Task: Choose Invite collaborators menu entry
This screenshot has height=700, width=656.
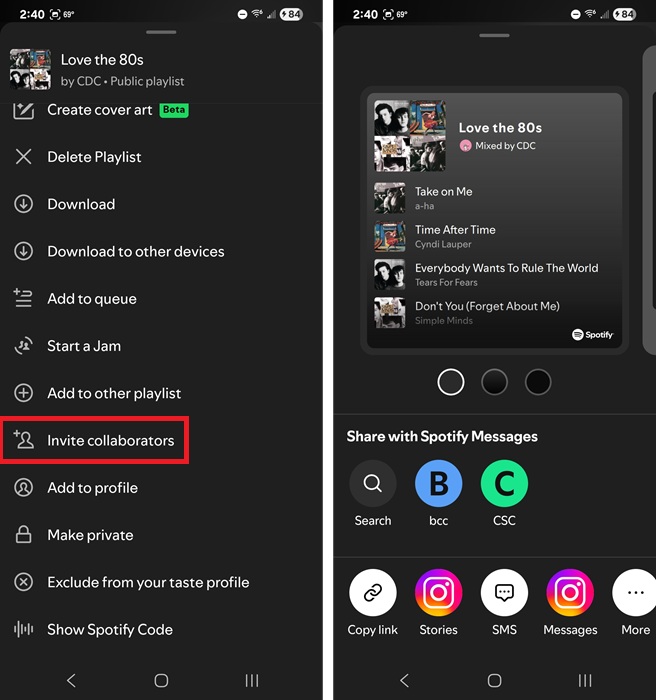Action: click(x=161, y=440)
